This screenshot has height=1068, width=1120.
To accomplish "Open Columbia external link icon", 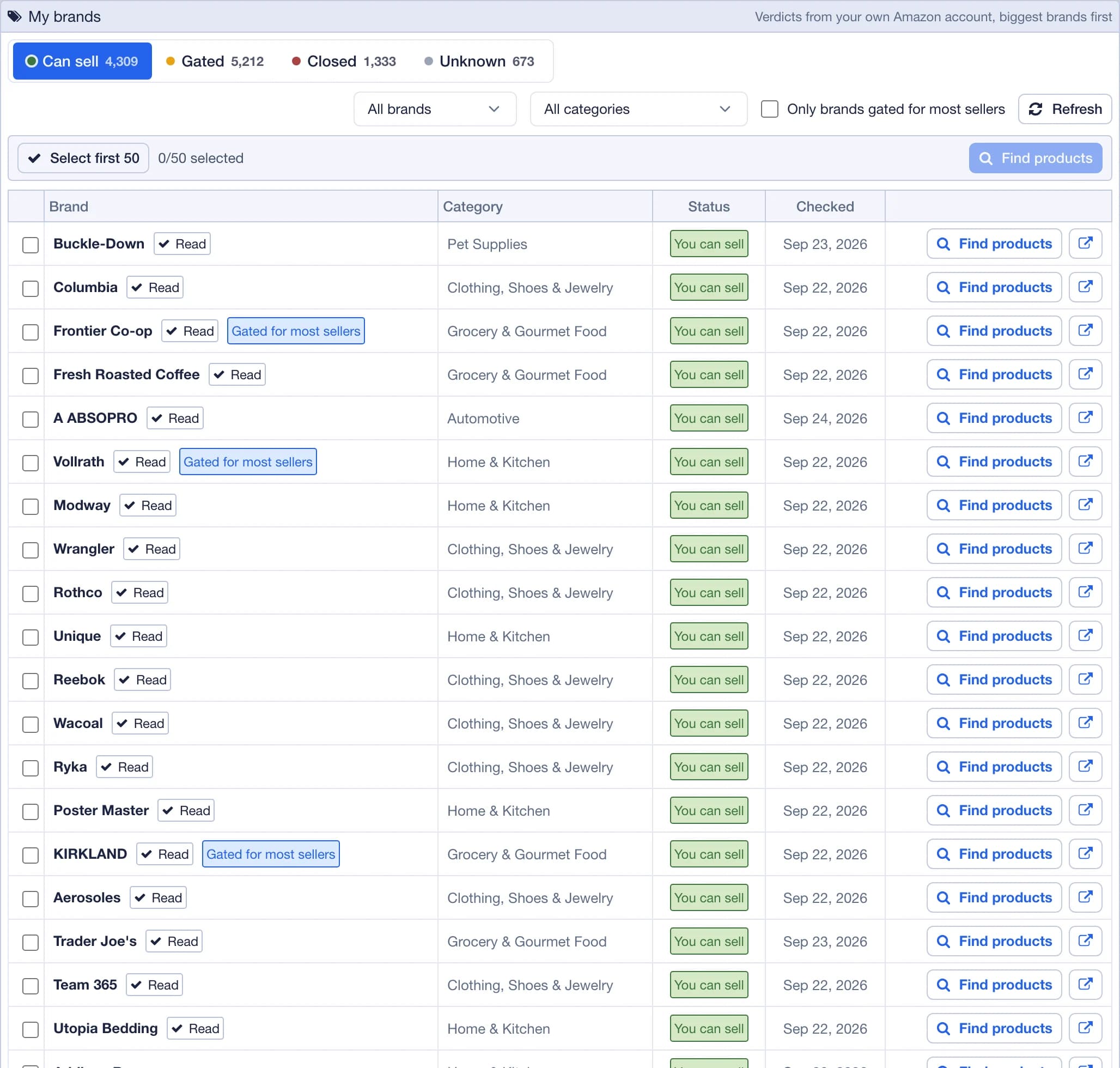I will point(1085,288).
